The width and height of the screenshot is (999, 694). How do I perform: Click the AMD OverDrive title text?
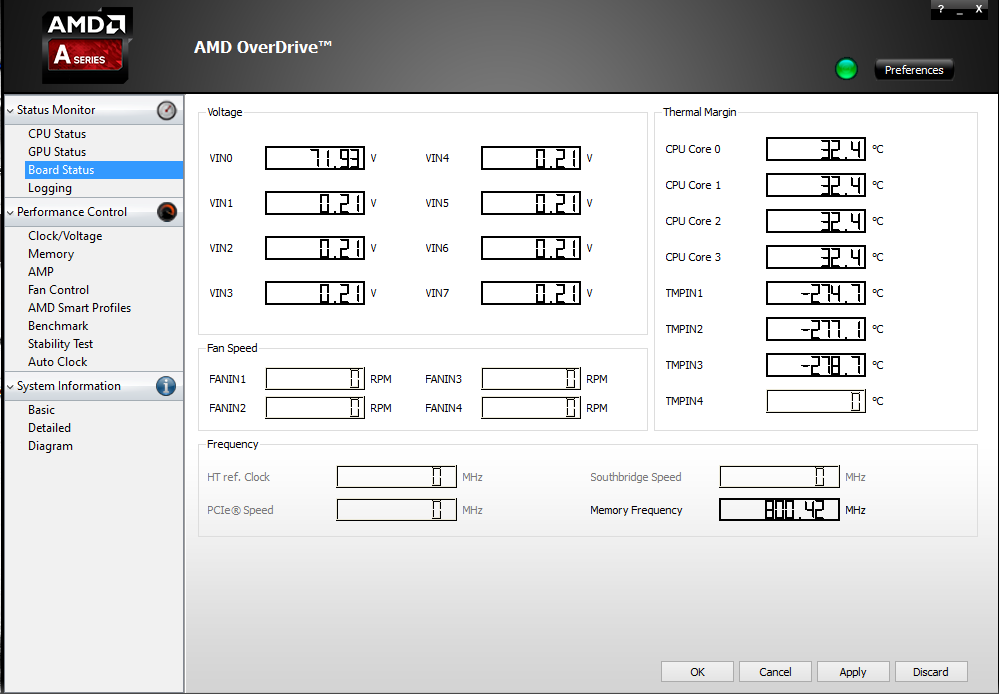coord(262,47)
